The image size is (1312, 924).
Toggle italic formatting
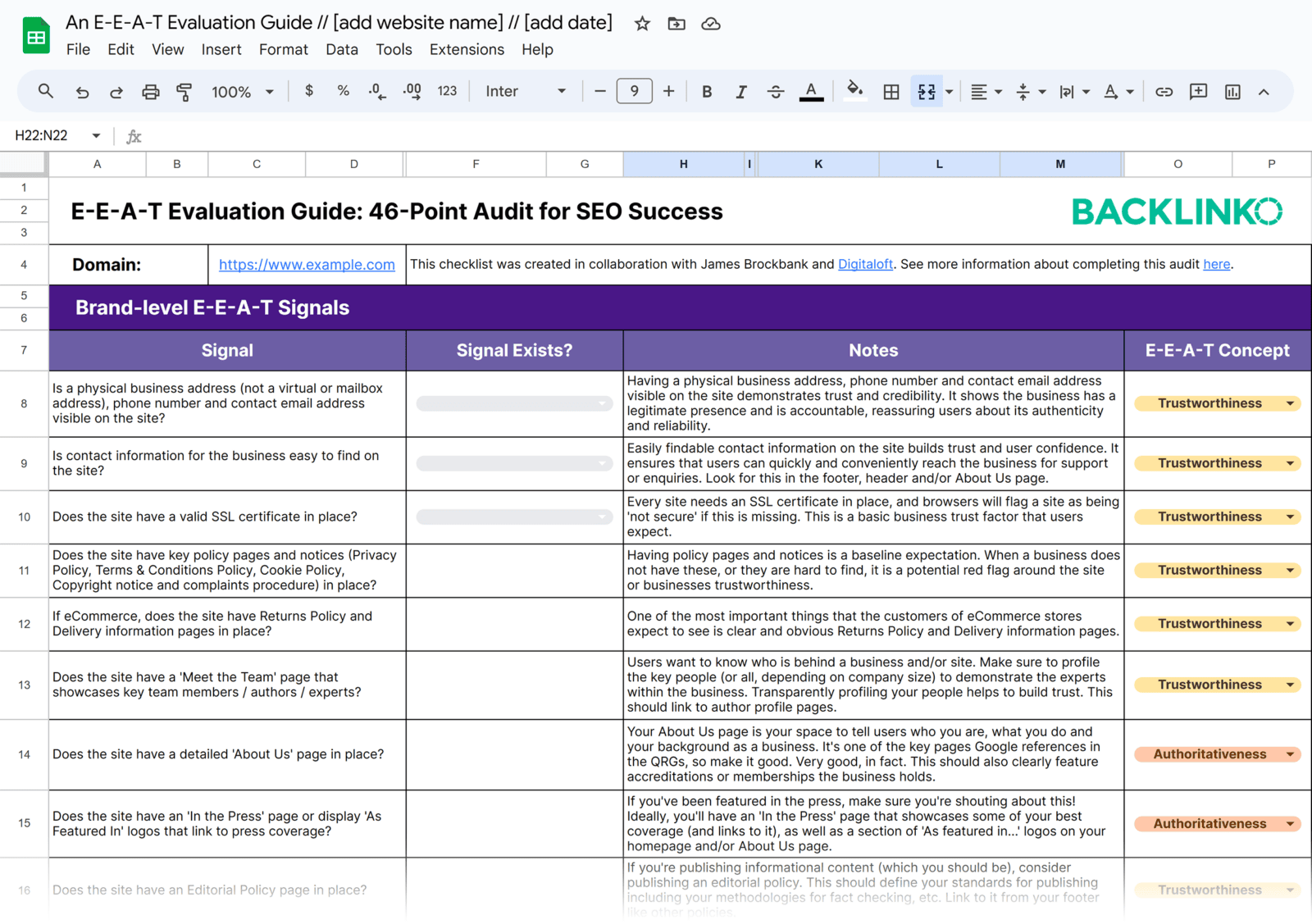point(740,91)
